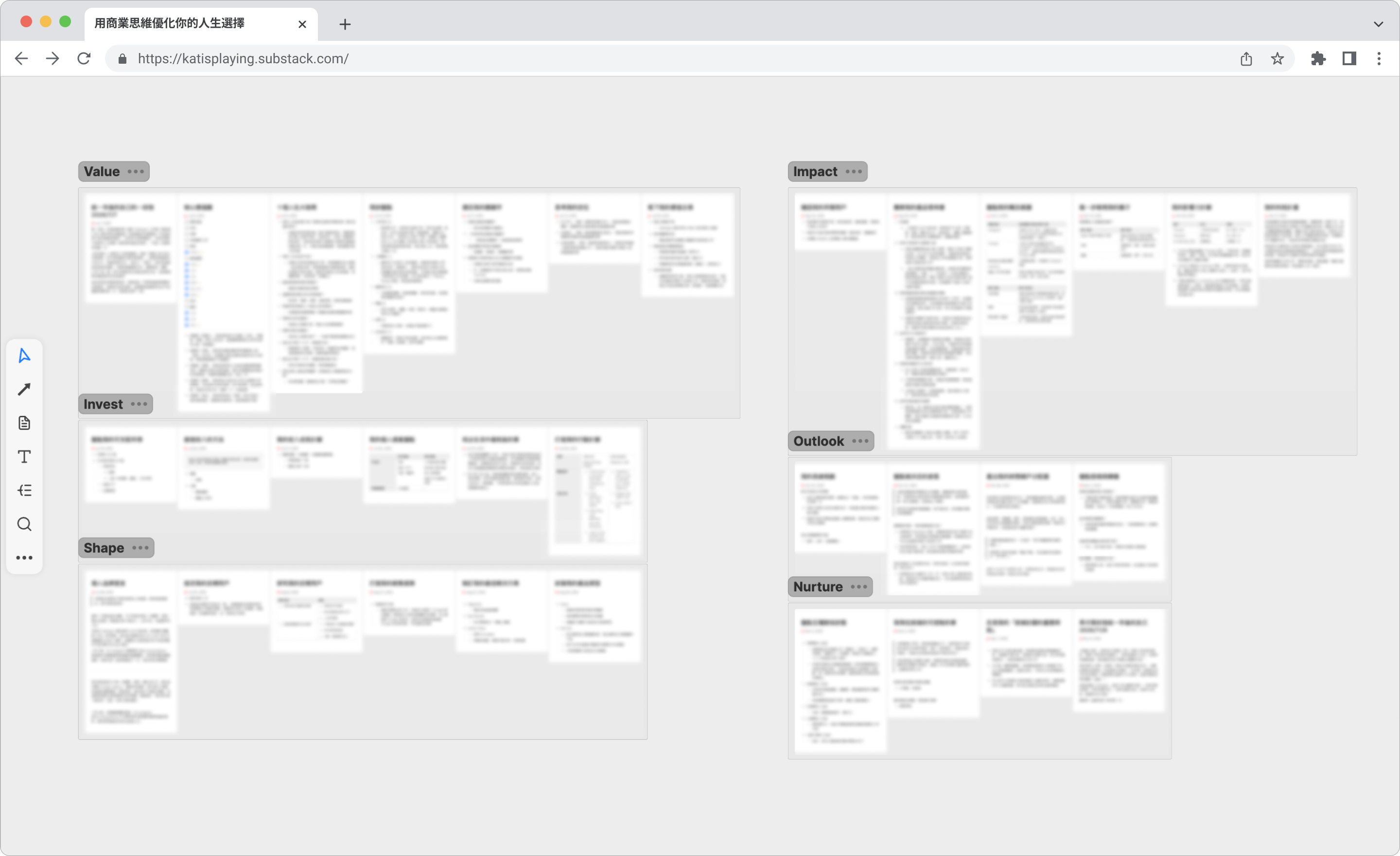Click the share page icon

pos(1246,58)
